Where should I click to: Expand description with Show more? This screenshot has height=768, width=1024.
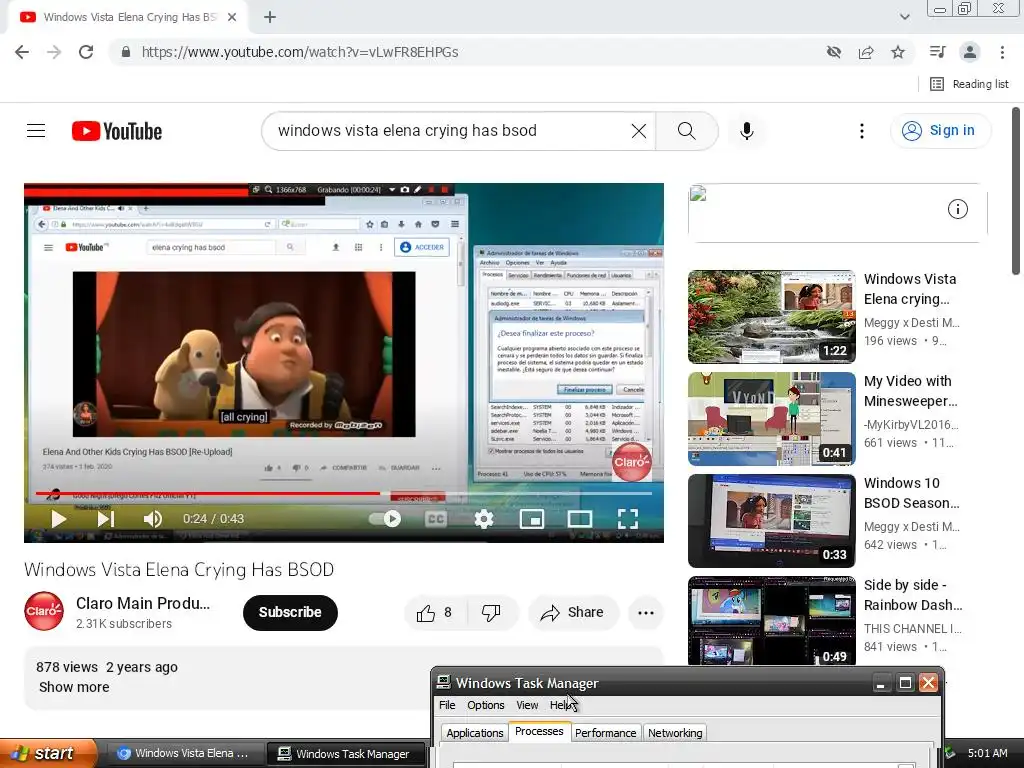[74, 687]
